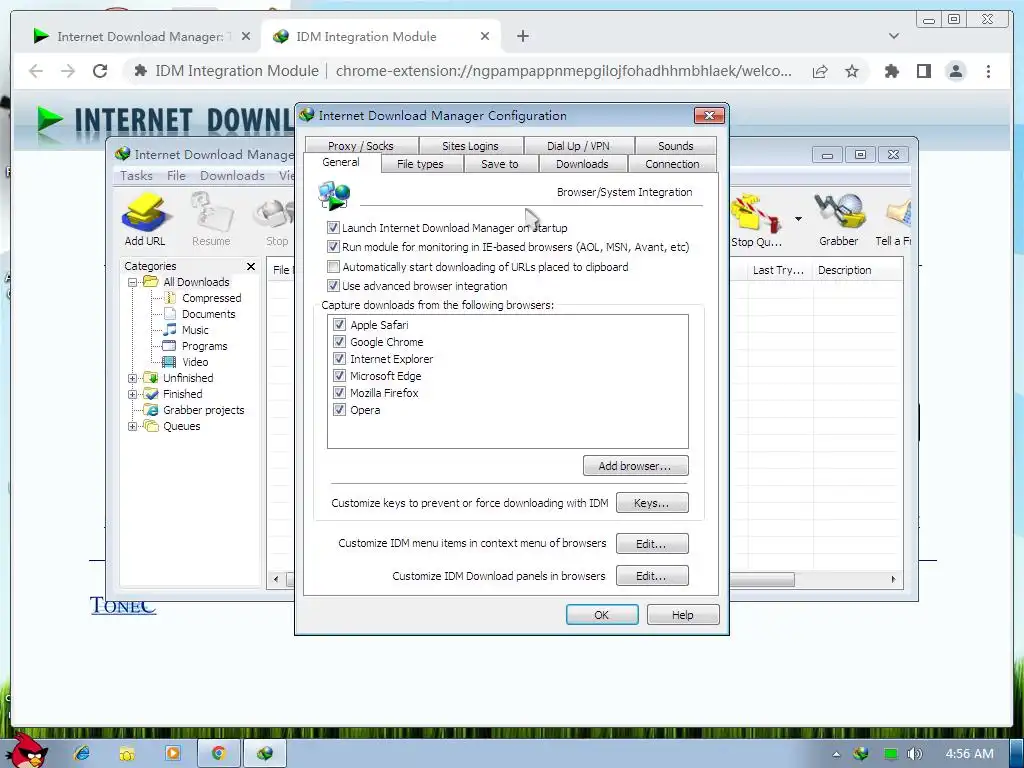This screenshot has width=1024, height=768.
Task: Expand the Unfinished tree node
Action: click(133, 378)
